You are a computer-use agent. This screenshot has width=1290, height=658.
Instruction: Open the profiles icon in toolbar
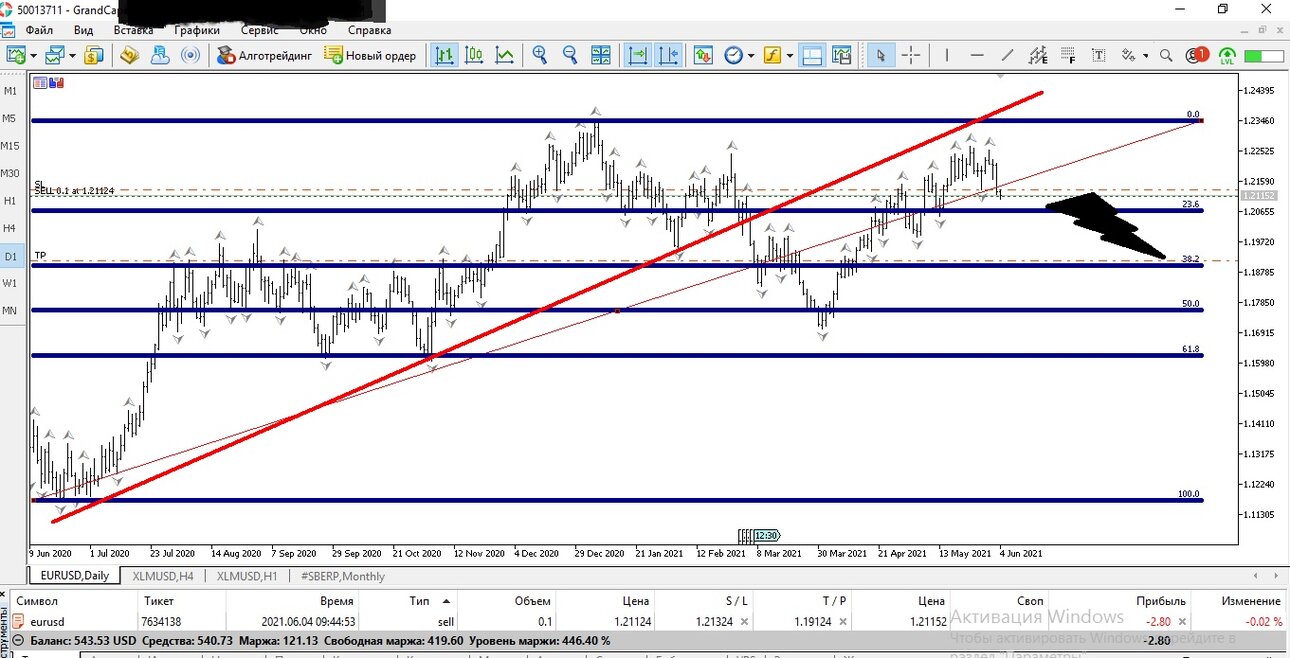coord(53,55)
